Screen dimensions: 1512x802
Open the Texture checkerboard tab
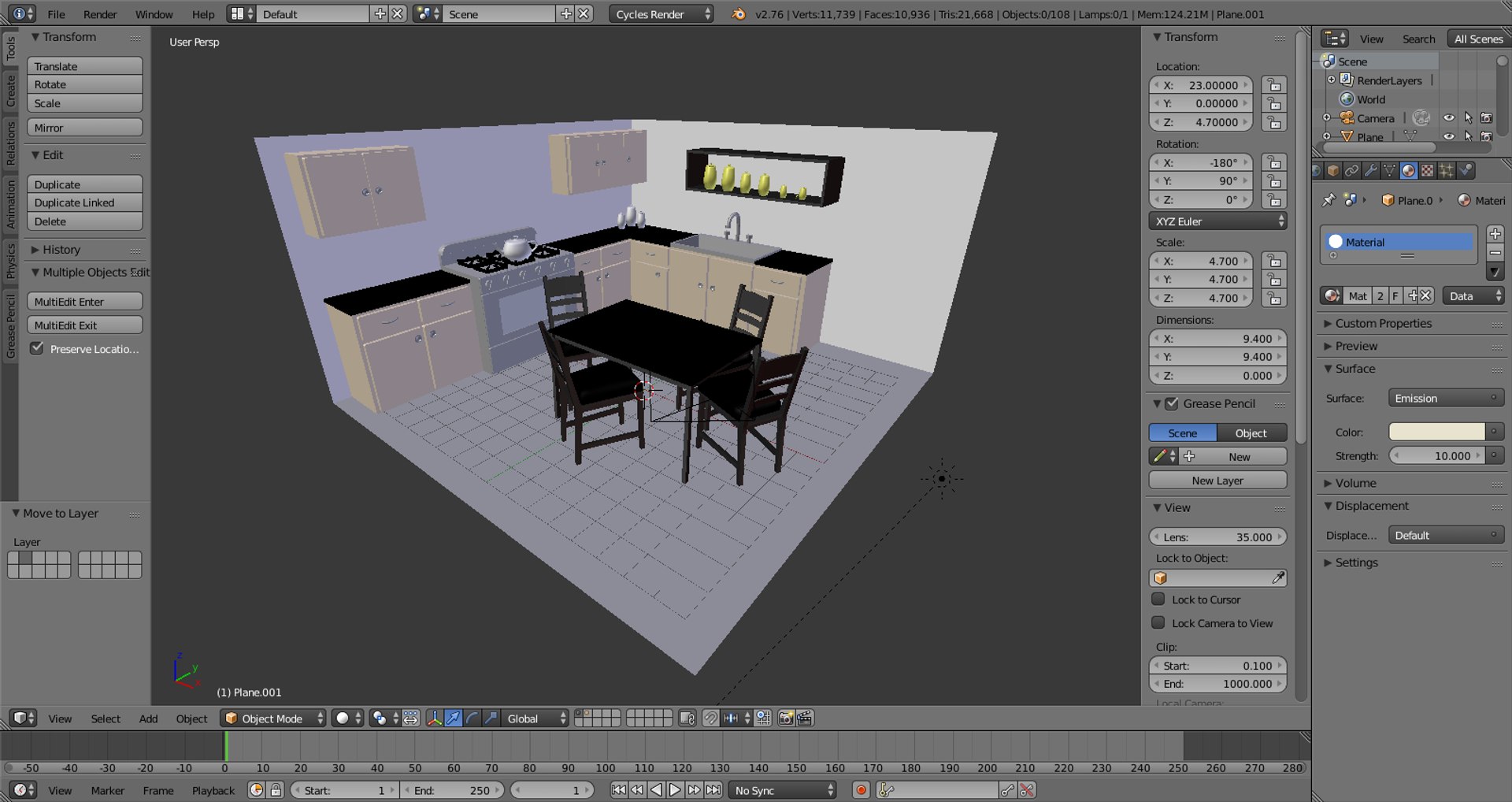(1428, 170)
